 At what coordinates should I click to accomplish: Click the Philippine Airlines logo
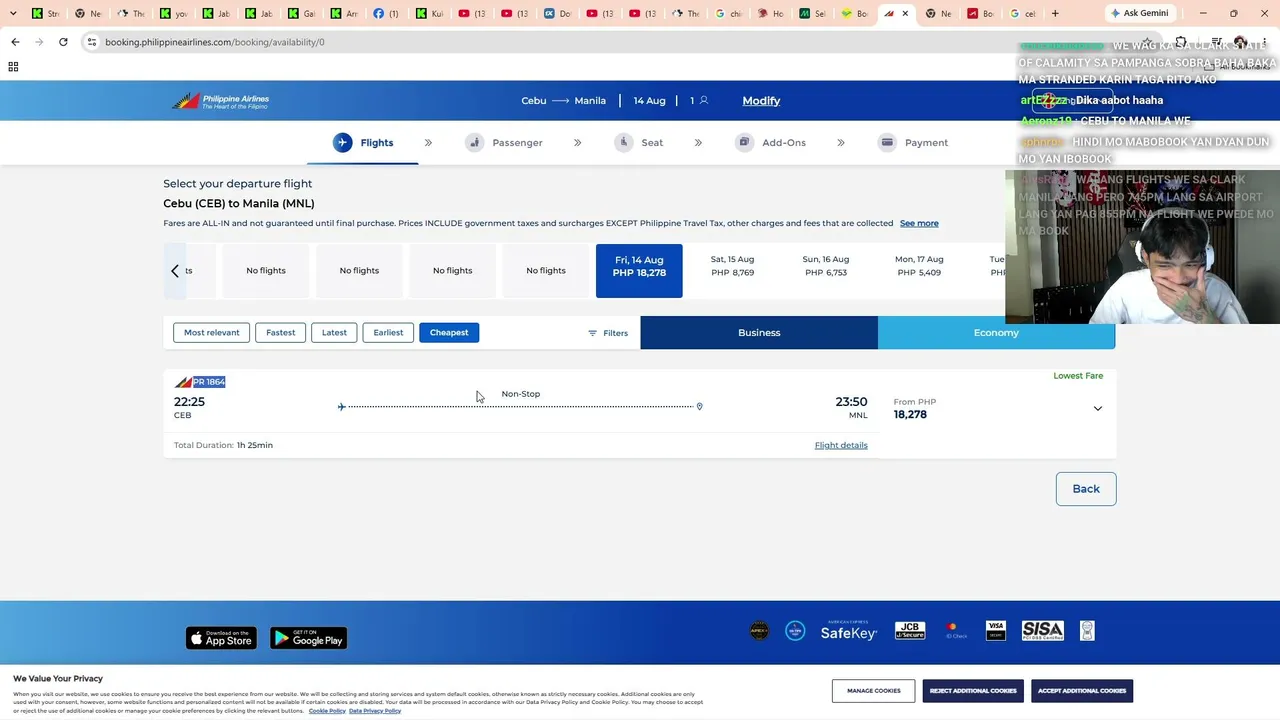click(x=220, y=101)
